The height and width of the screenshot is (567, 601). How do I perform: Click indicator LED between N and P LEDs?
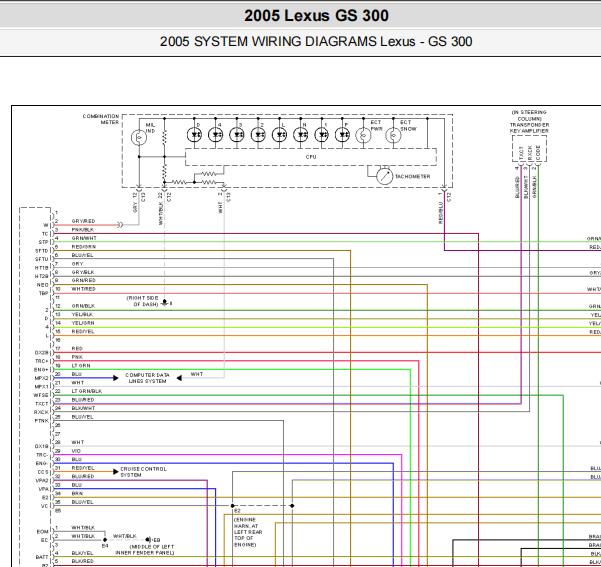coord(322,135)
